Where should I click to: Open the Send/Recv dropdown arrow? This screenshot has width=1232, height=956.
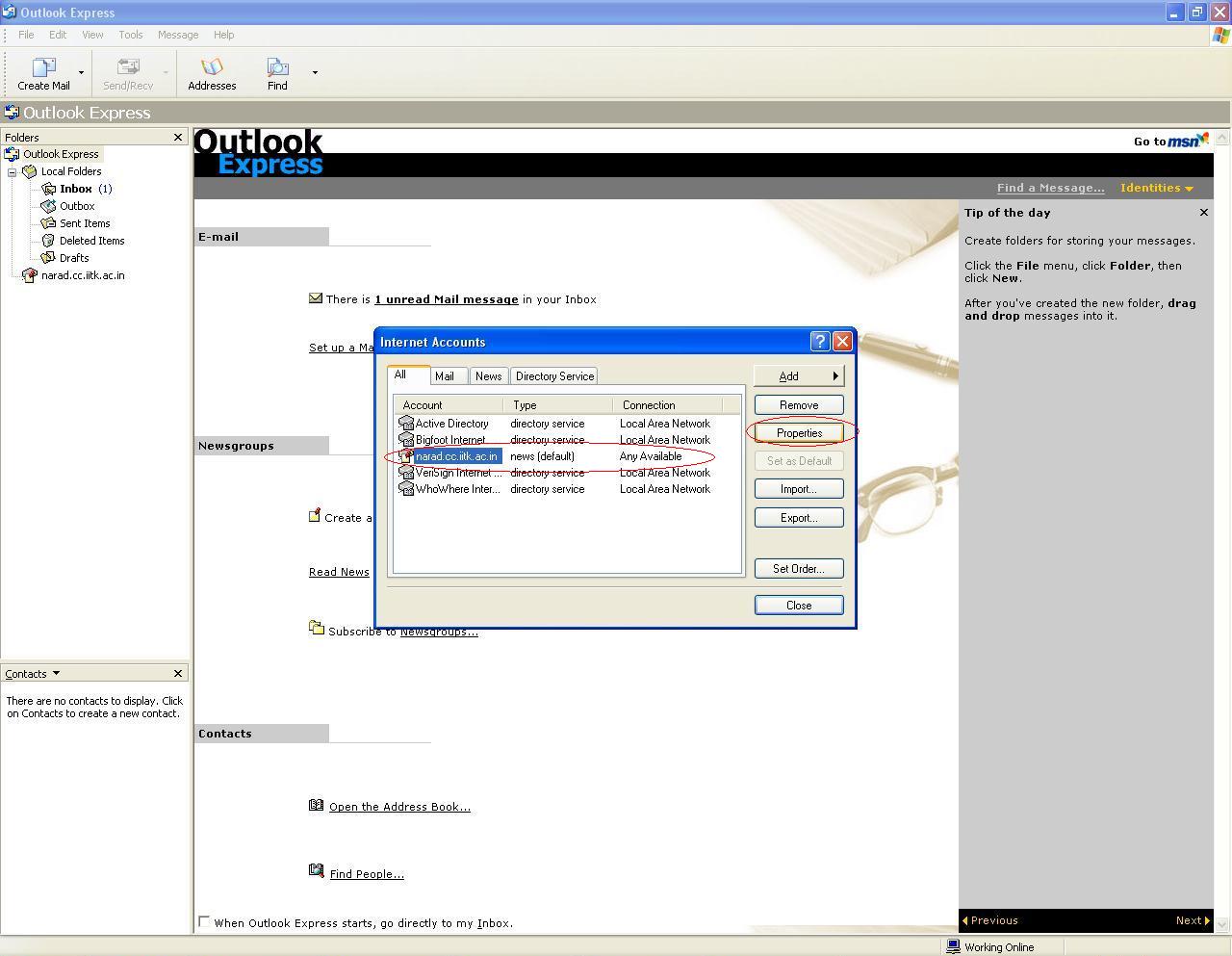pos(166,72)
